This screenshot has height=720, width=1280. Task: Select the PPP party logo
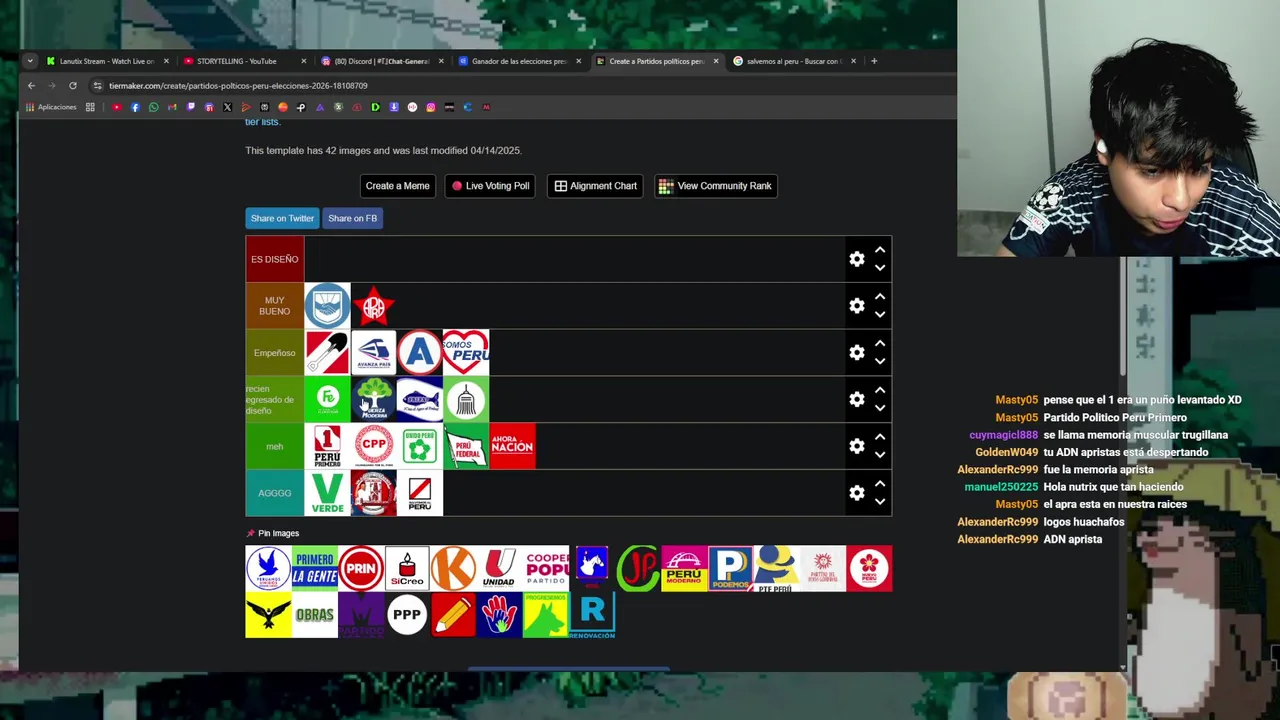click(407, 615)
